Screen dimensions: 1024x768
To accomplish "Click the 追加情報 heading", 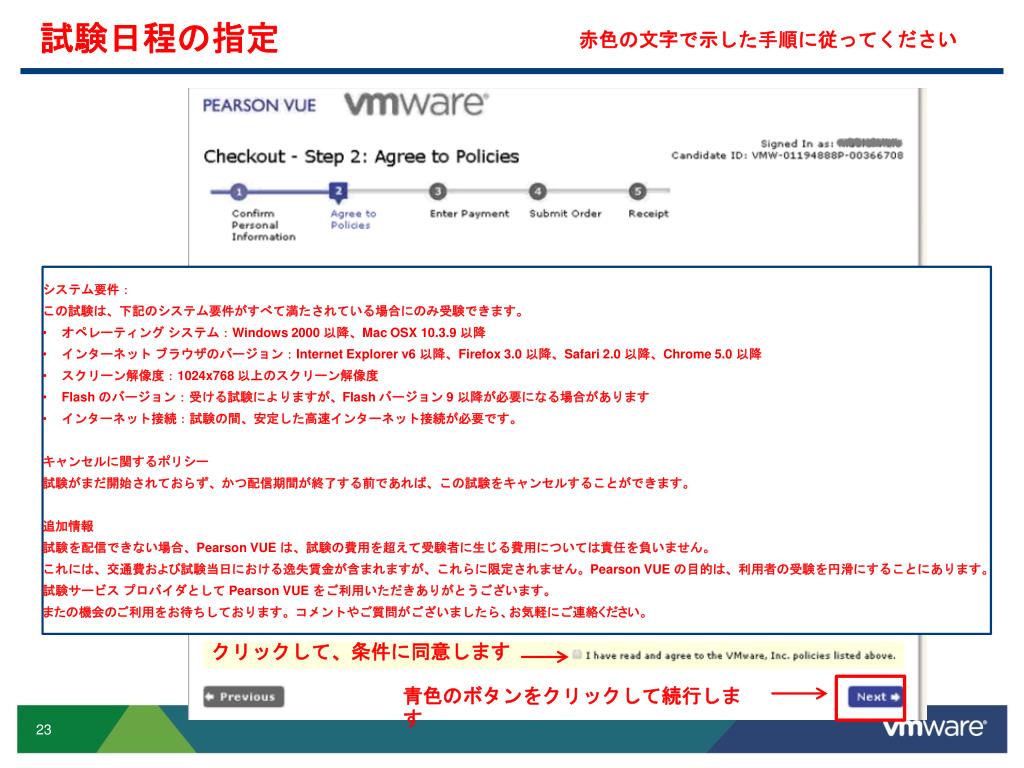I will tap(69, 526).
